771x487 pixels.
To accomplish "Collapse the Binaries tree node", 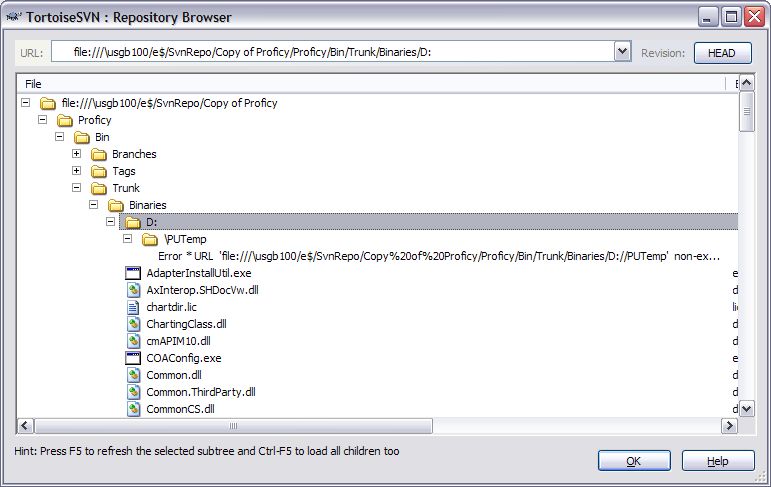I will tap(93, 205).
